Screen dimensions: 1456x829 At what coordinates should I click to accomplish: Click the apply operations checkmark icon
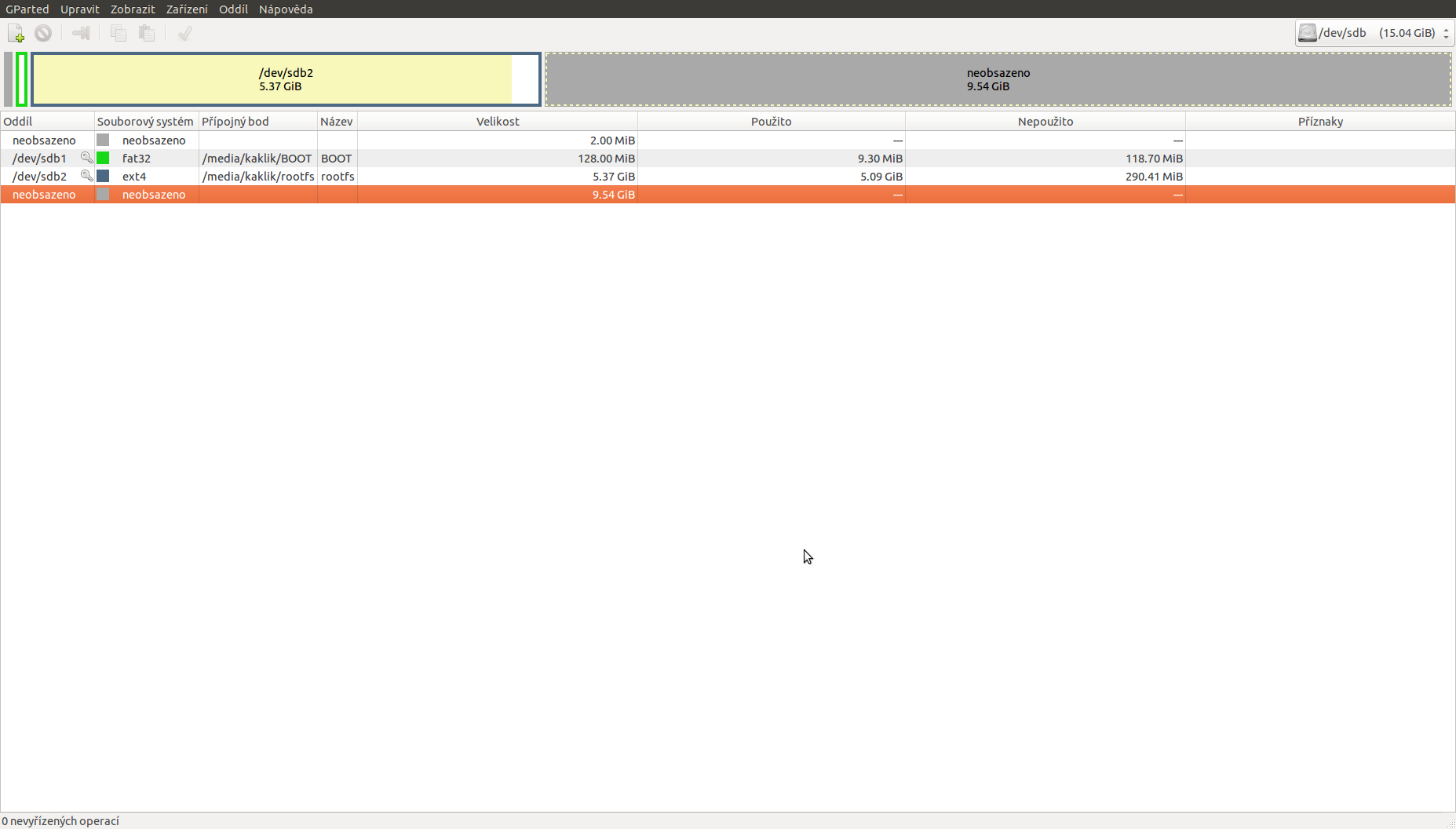coord(185,34)
